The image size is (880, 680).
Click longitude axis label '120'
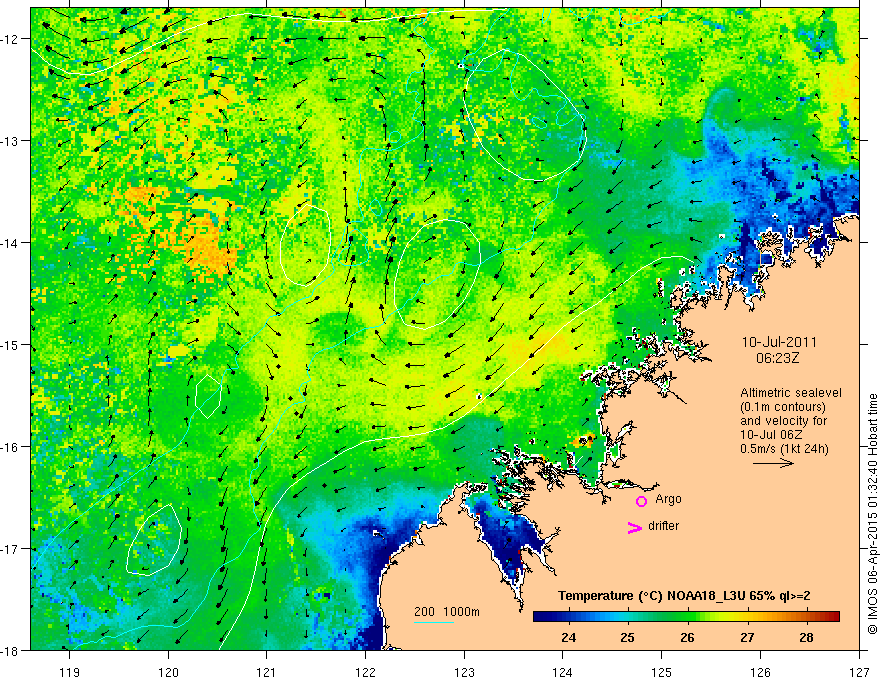[168, 672]
